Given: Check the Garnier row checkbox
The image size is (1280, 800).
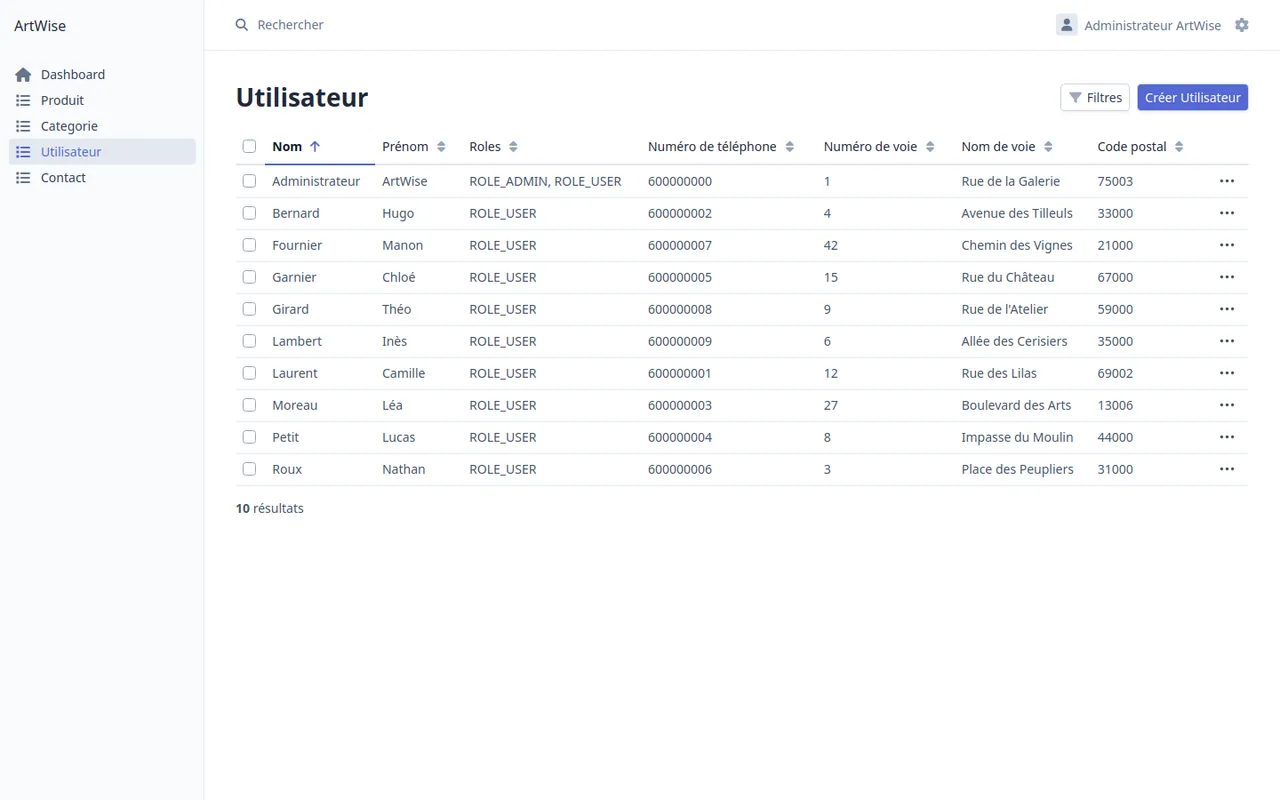Looking at the screenshot, I should point(249,278).
